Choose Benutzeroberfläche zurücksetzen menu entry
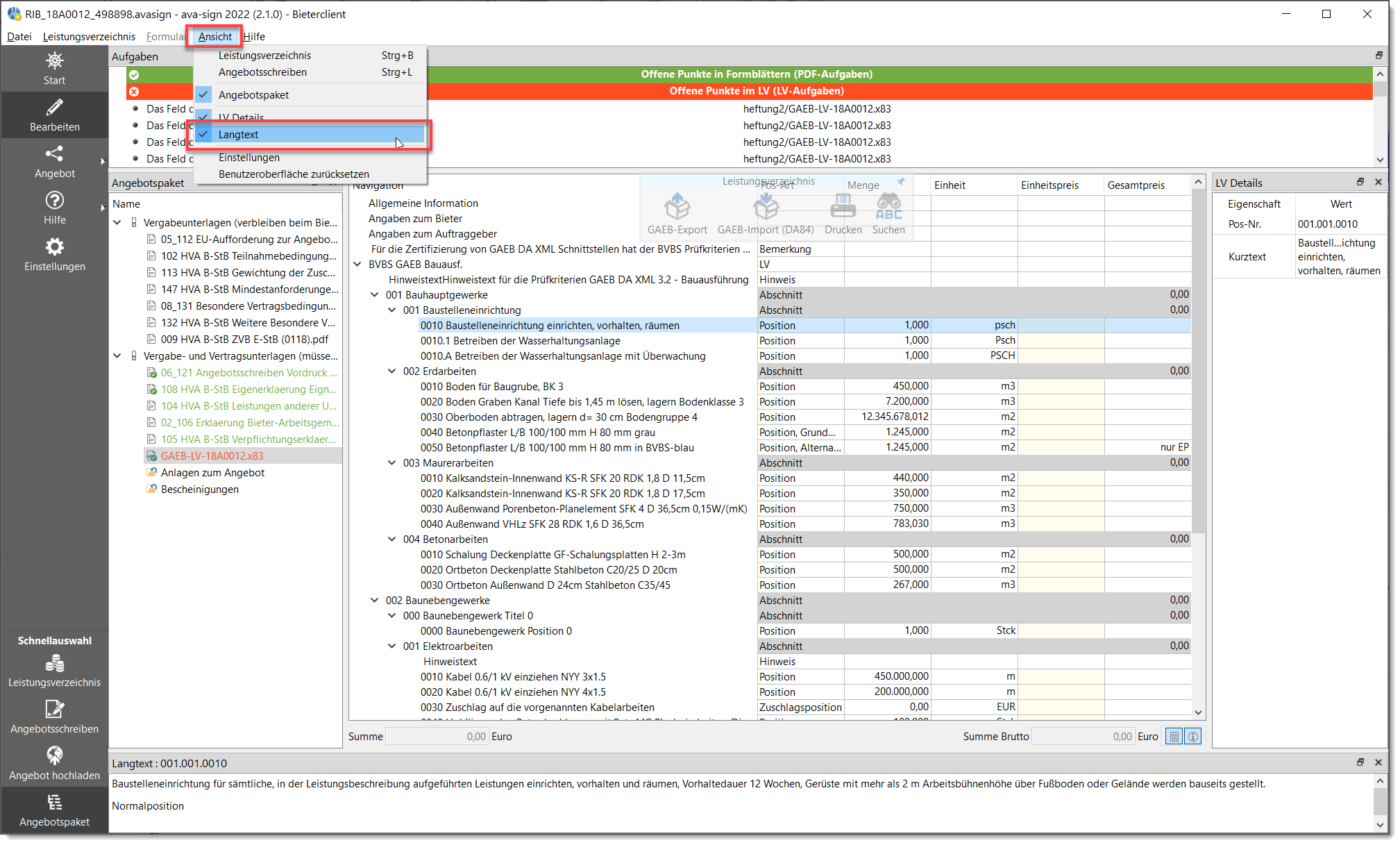 pos(310,174)
